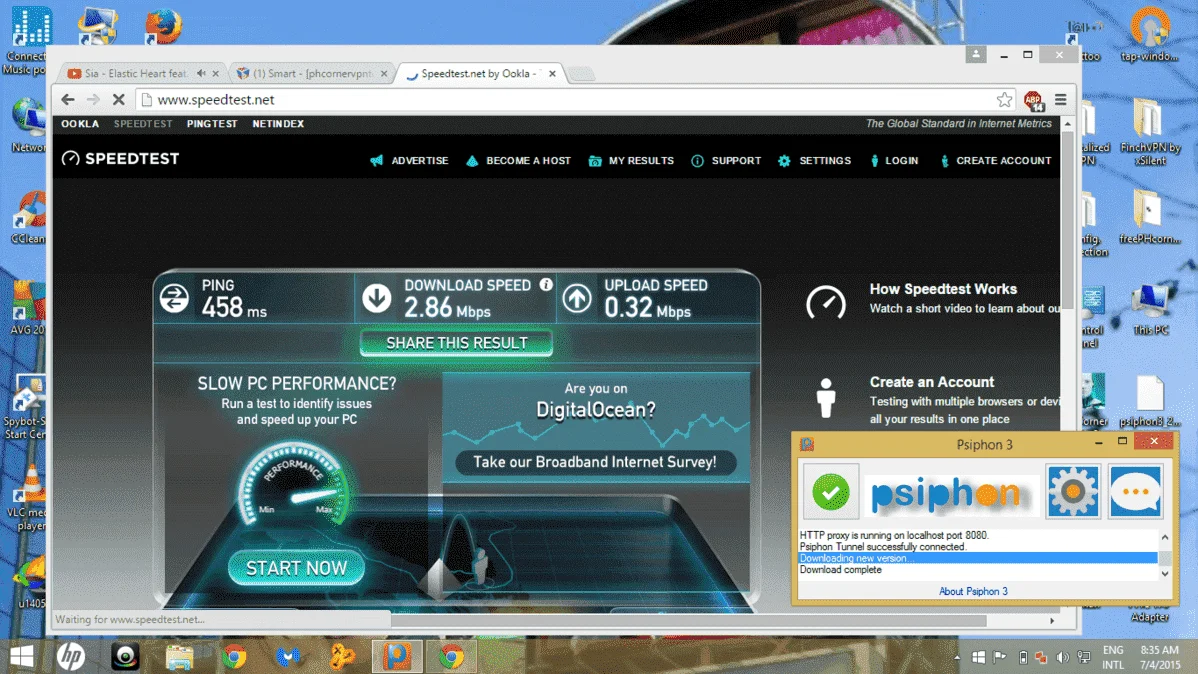Viewport: 1198px width, 674px height.
Task: Click the START NOW button
Action: tap(296, 568)
